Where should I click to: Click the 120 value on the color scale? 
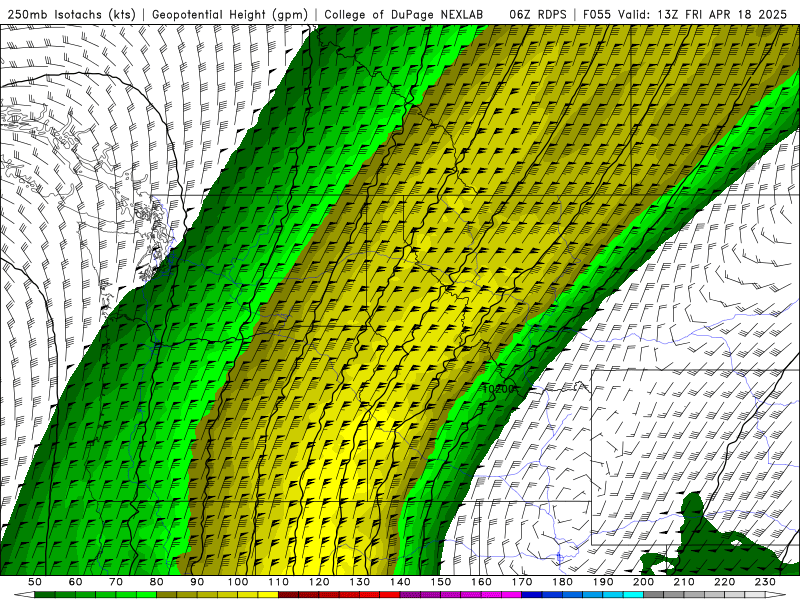[319, 582]
